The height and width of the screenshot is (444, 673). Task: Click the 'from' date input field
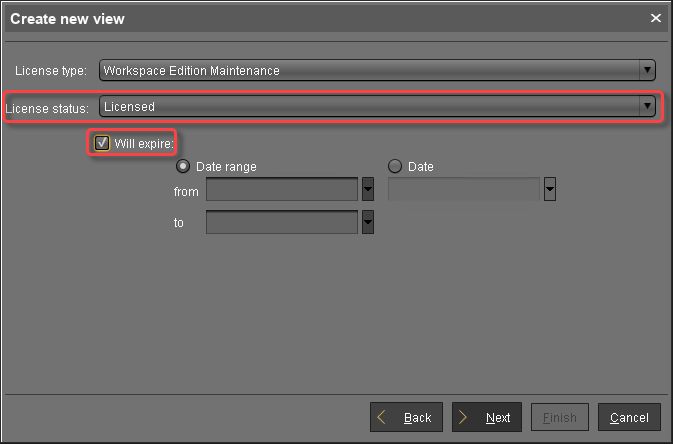tap(281, 190)
